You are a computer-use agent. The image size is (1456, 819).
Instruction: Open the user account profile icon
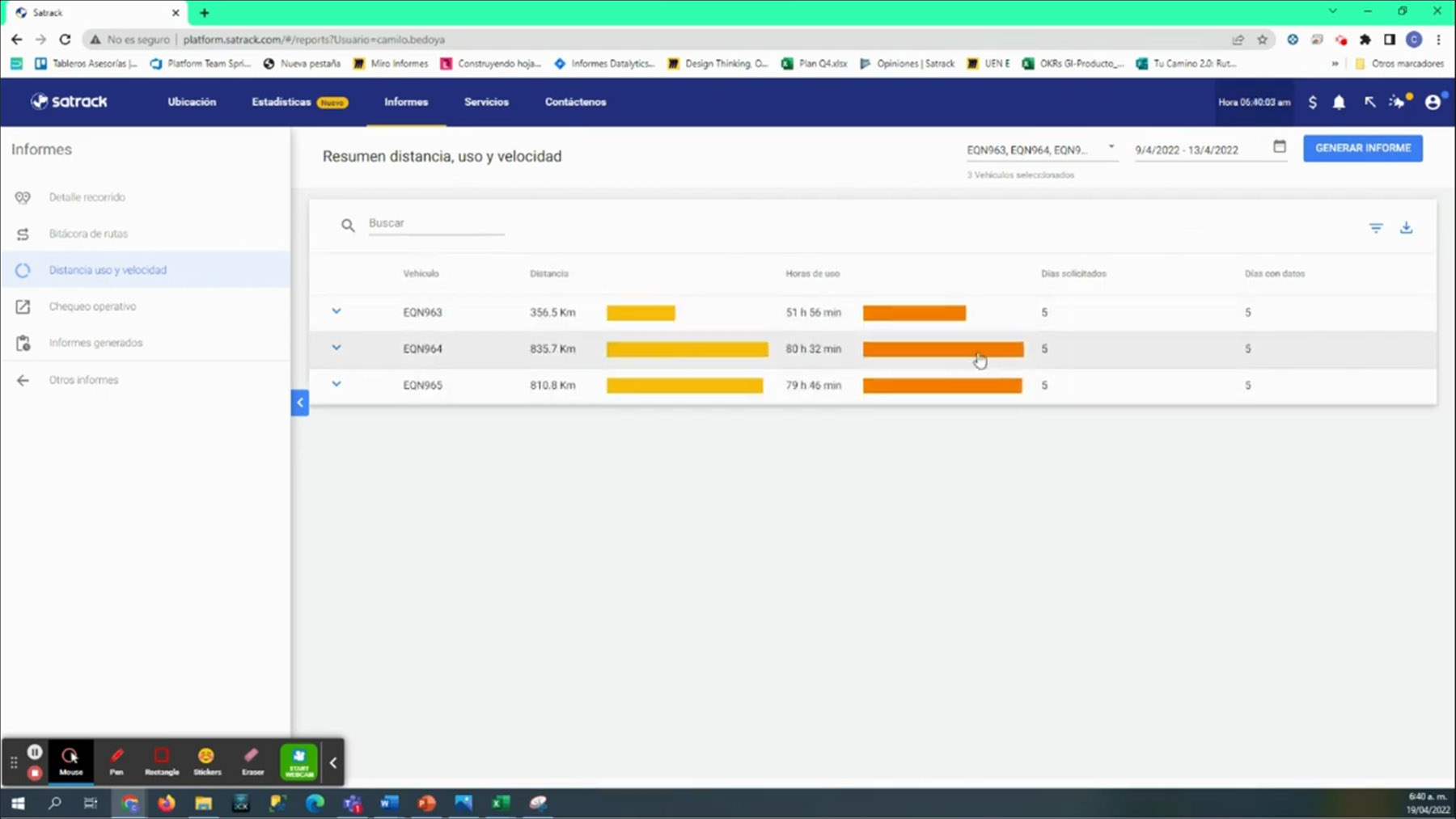(1433, 102)
